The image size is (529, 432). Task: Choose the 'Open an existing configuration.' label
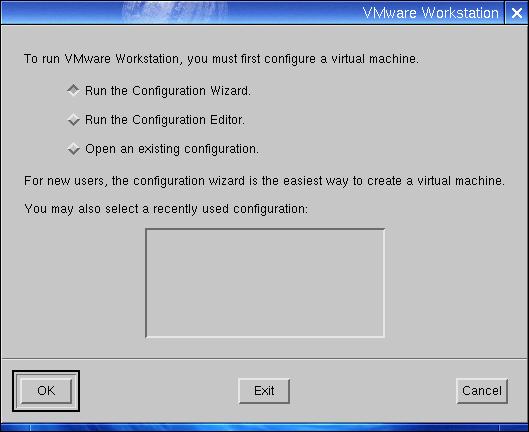pyautogui.click(x=172, y=149)
